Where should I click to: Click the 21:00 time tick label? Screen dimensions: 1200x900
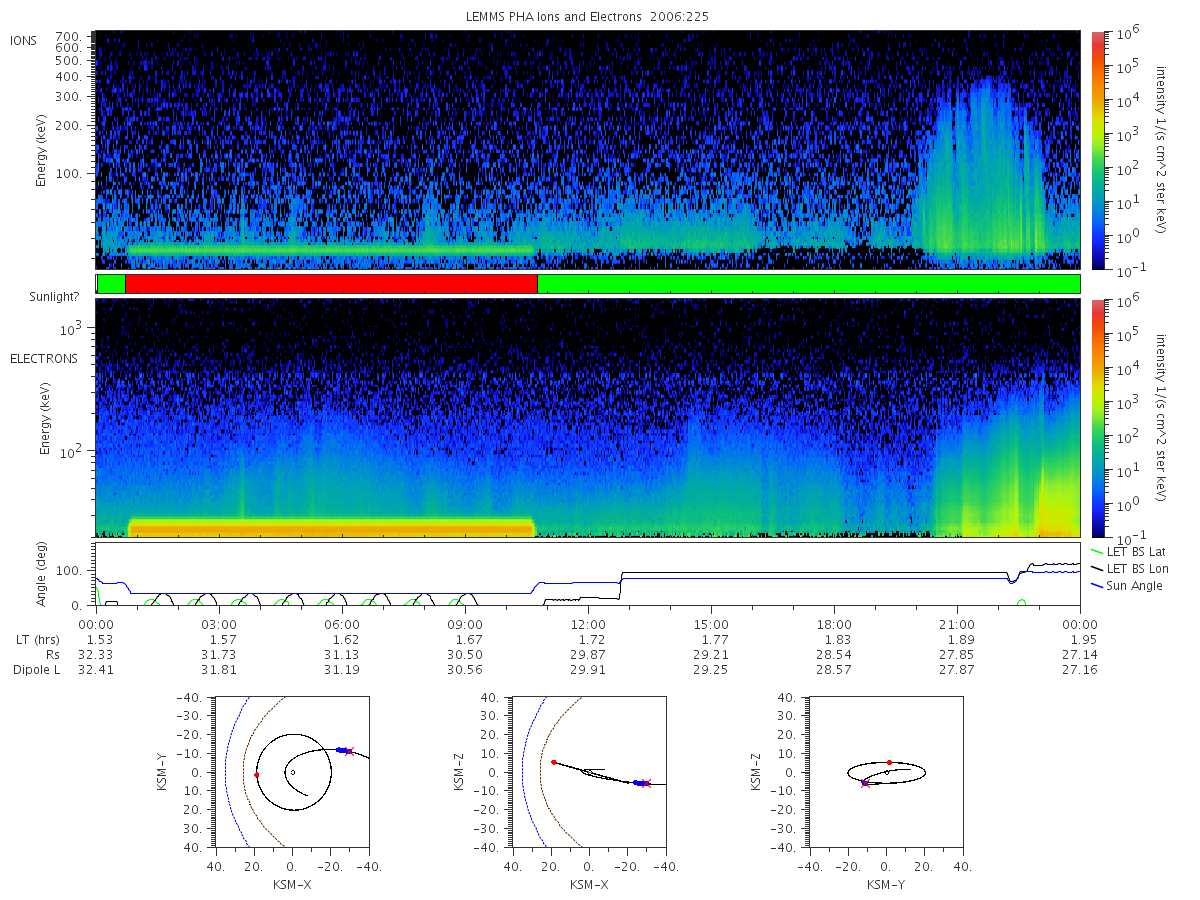pyautogui.click(x=957, y=623)
